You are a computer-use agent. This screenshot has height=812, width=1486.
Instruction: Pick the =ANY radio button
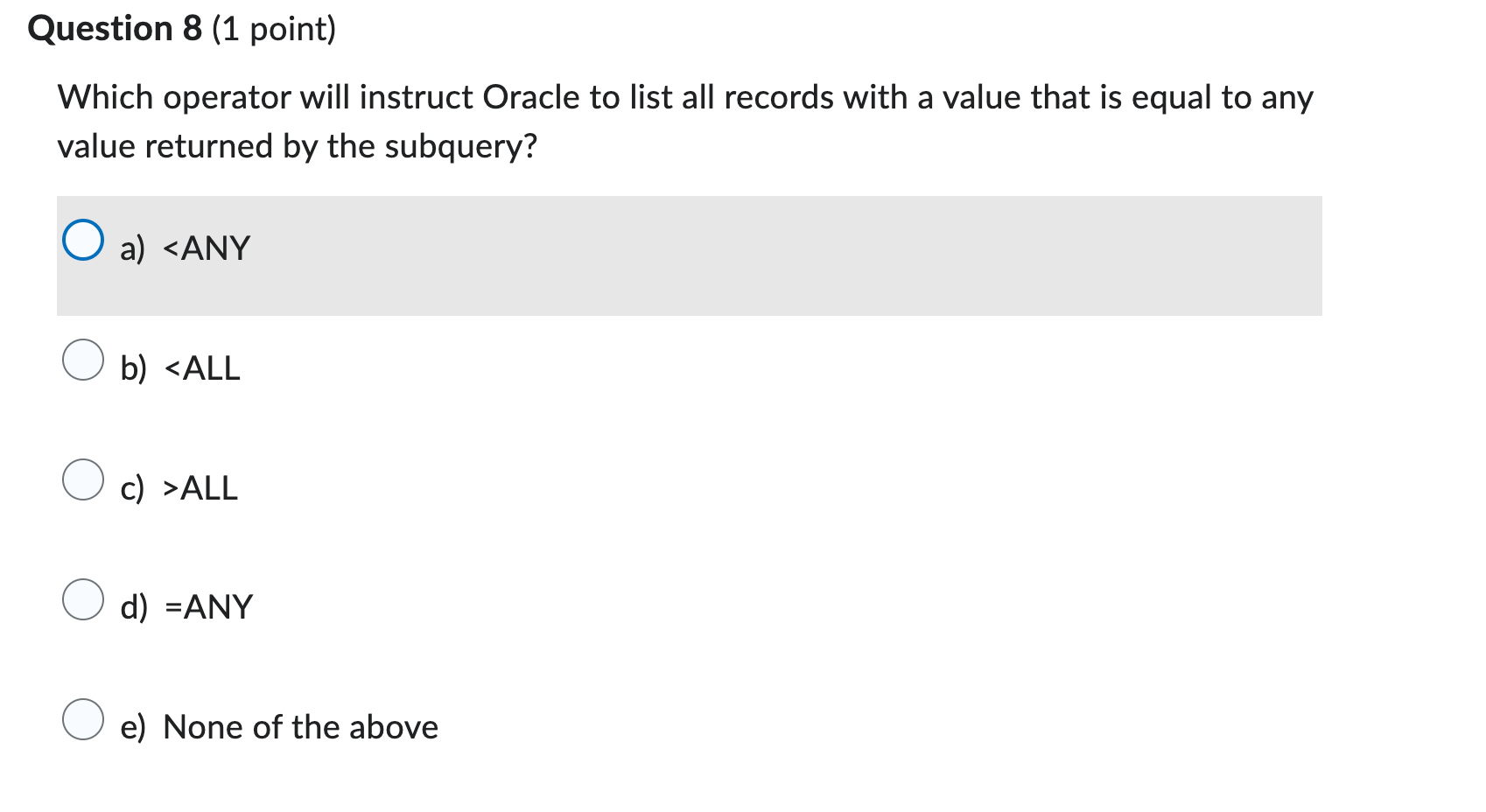[83, 599]
